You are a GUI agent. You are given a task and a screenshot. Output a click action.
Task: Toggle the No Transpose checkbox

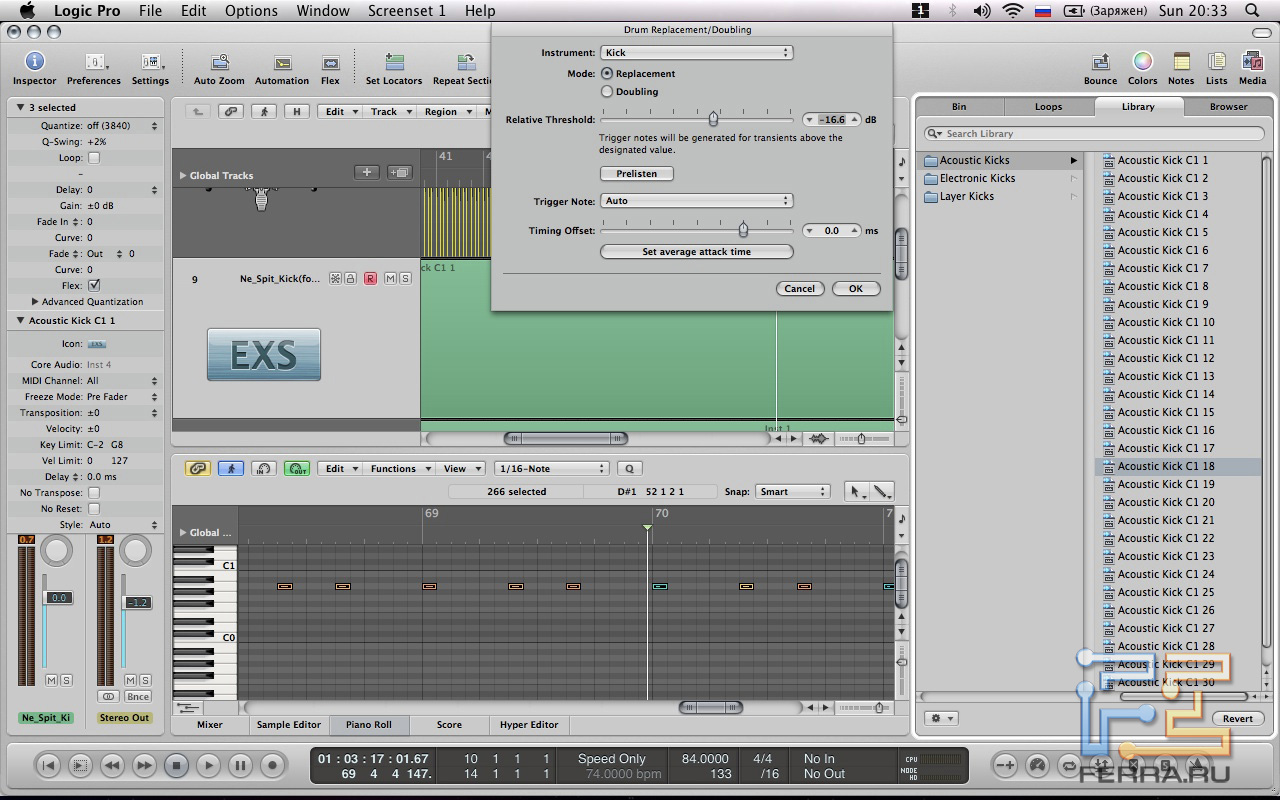pyautogui.click(x=94, y=493)
